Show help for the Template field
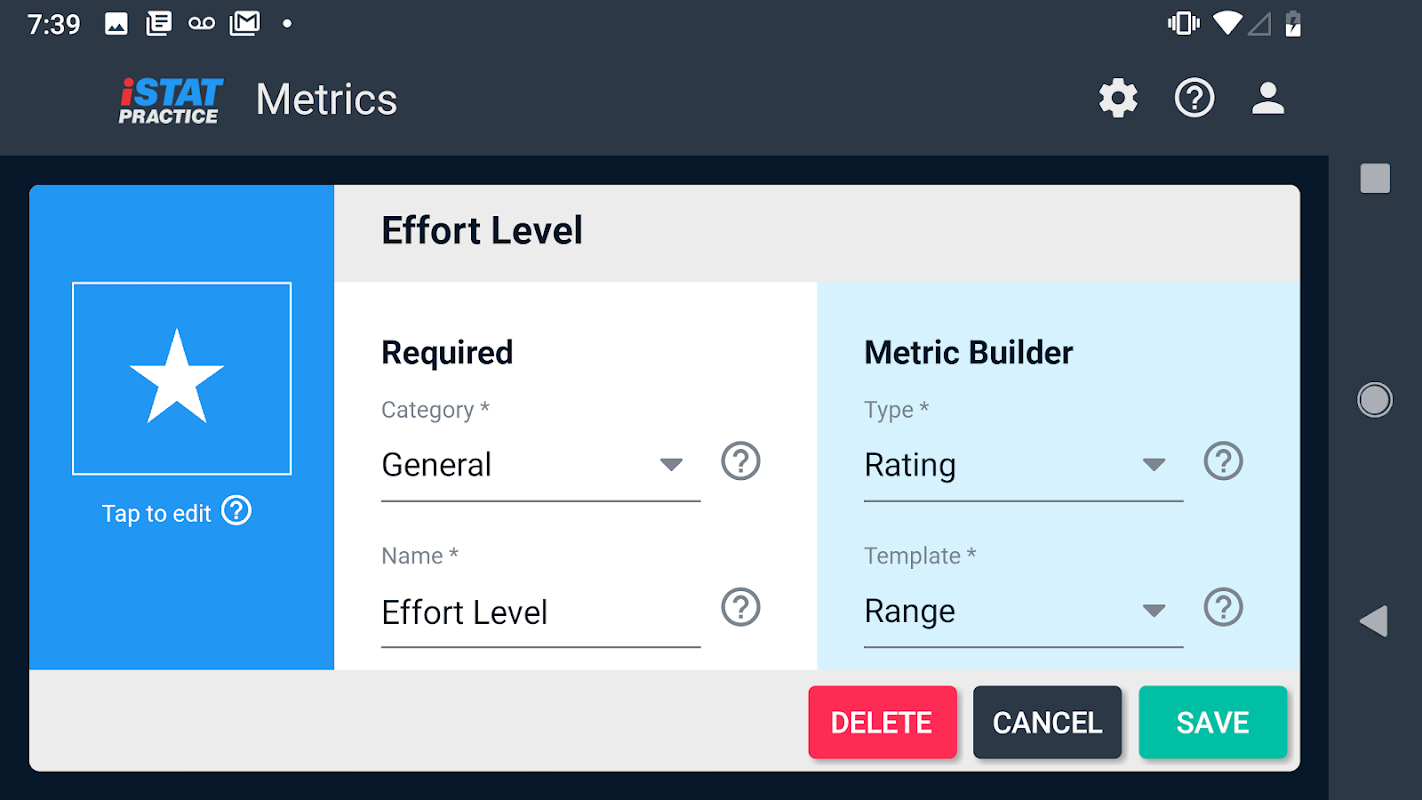 pos(1223,608)
